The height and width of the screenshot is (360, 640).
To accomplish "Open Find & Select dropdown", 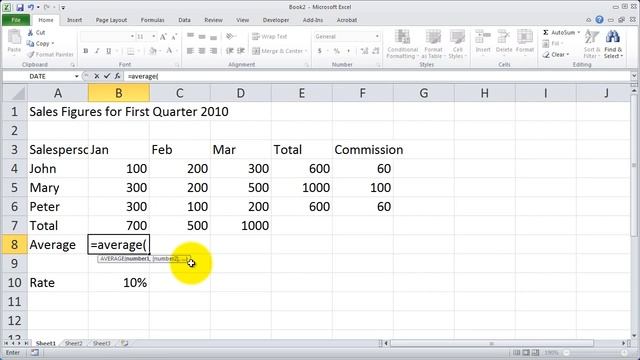I will point(613,44).
